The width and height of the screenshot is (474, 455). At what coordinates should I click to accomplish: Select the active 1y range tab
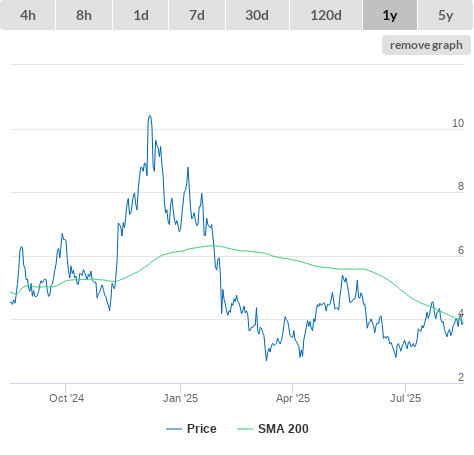(390, 15)
